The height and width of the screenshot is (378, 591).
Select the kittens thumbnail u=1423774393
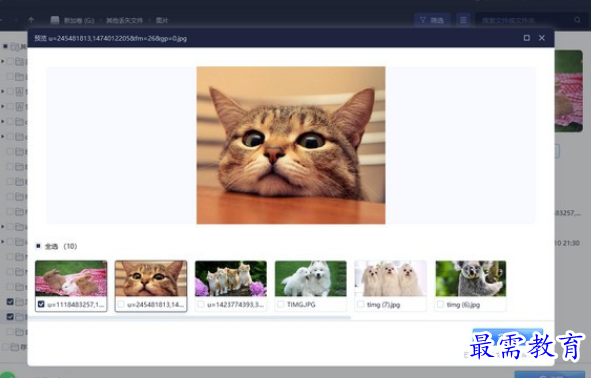231,279
